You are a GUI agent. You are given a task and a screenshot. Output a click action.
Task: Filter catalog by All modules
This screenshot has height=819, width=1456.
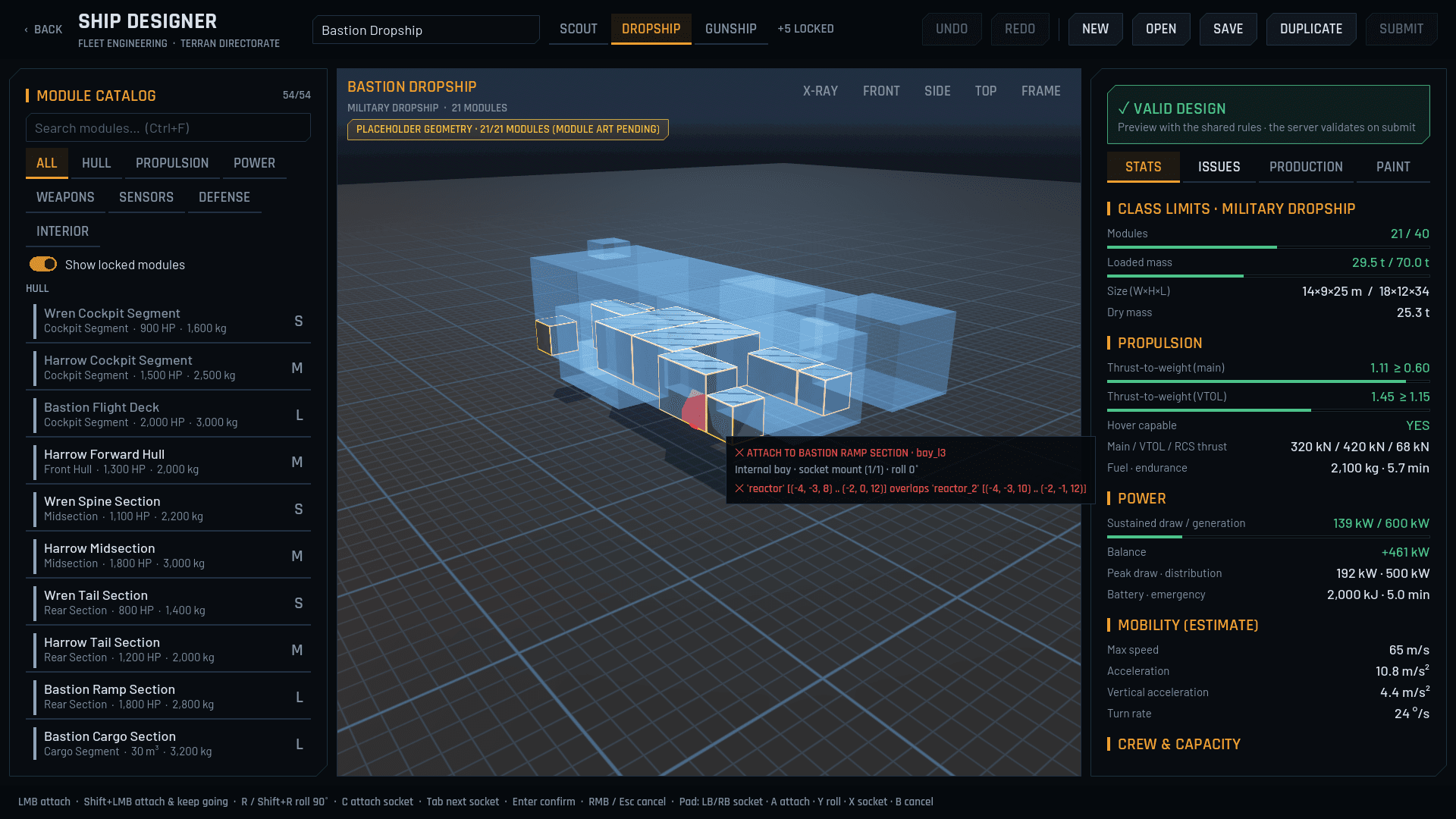coord(47,163)
